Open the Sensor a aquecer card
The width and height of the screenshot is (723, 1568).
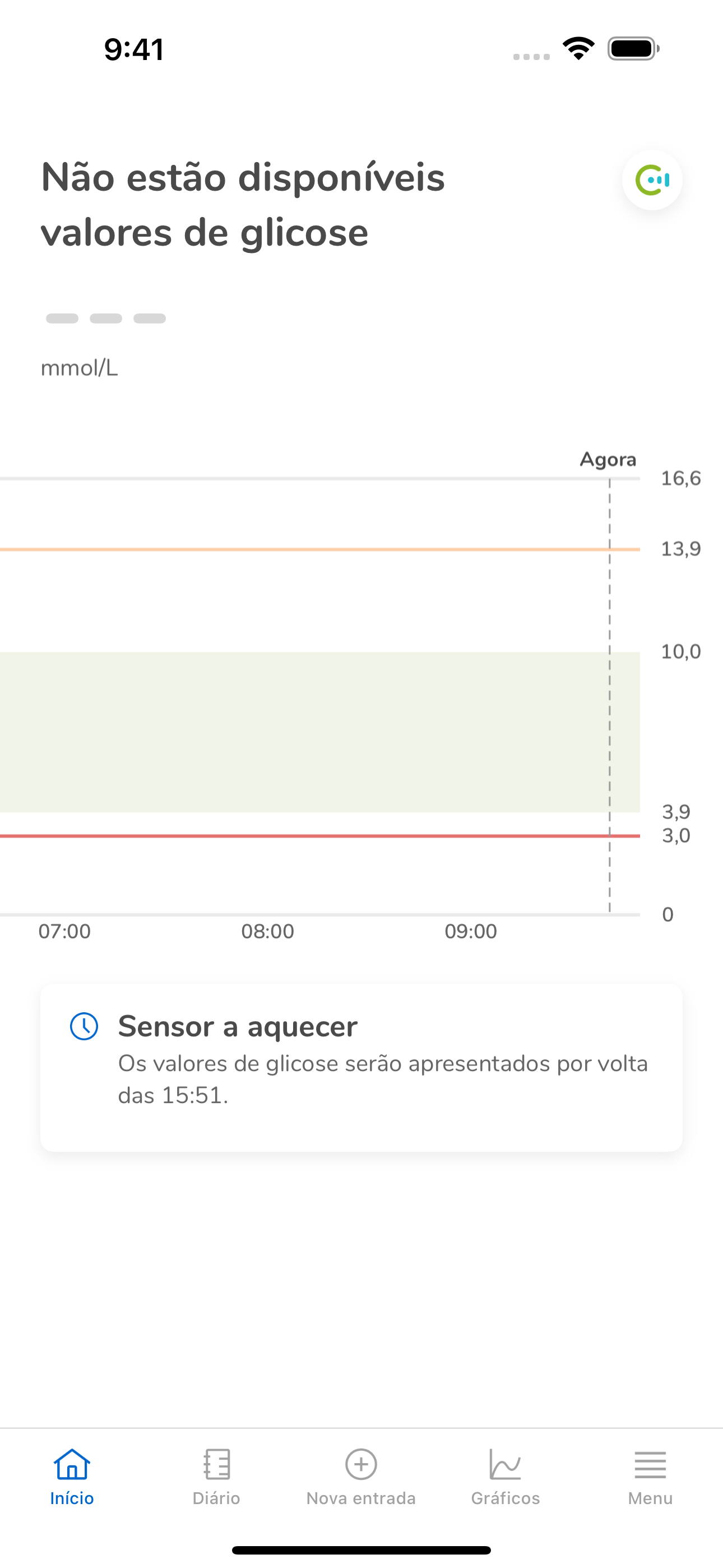tap(361, 1067)
